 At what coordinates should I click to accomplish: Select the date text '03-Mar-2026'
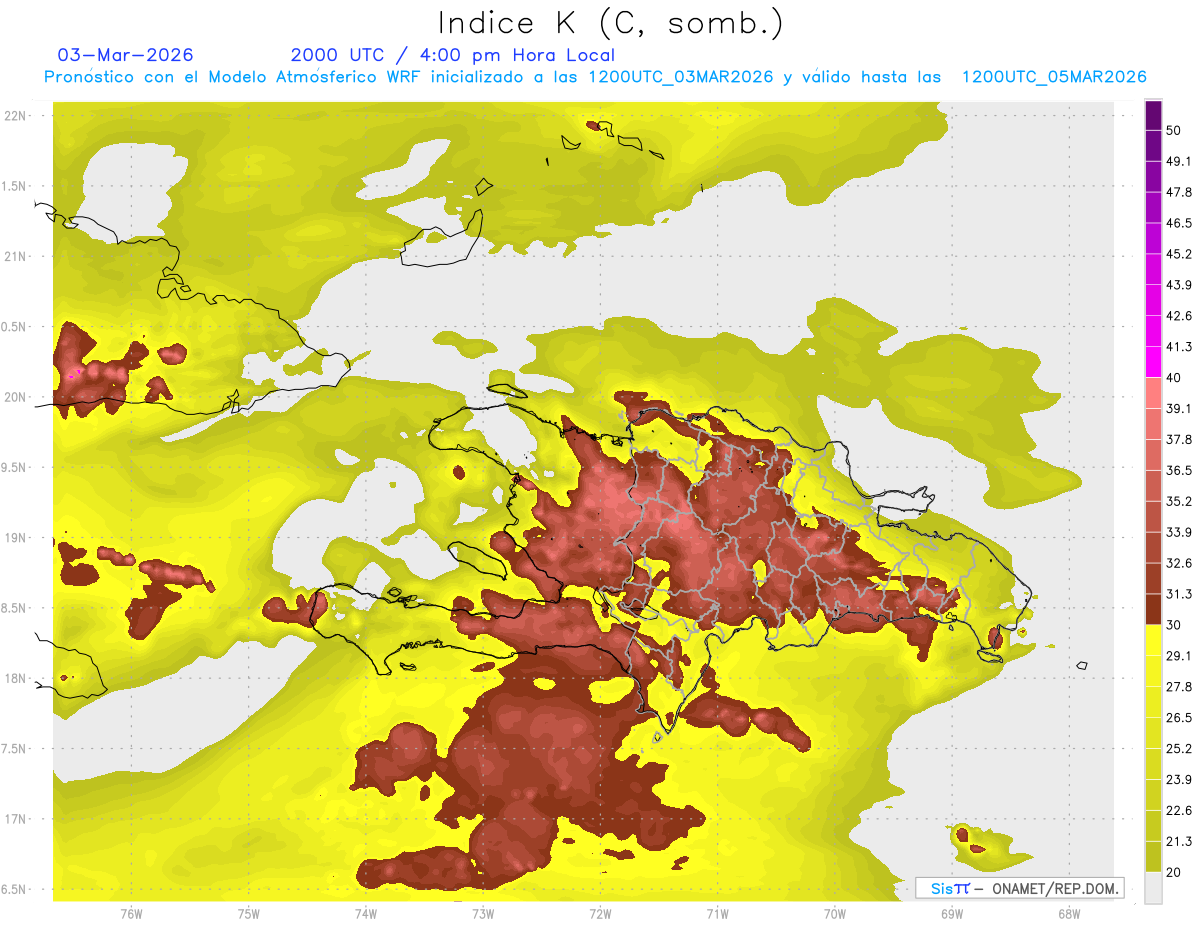click(125, 55)
